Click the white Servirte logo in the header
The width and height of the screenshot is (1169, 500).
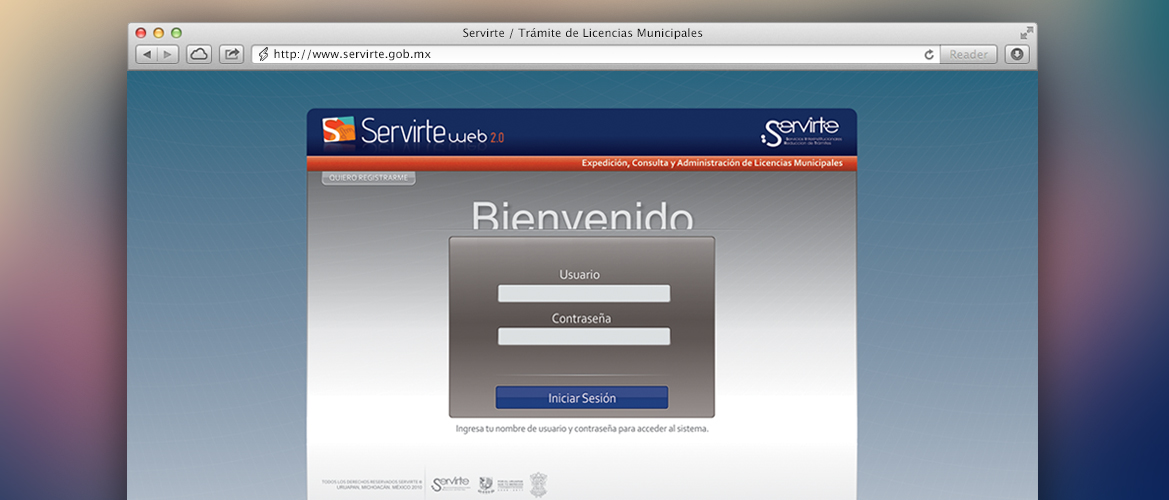pyautogui.click(x=800, y=131)
